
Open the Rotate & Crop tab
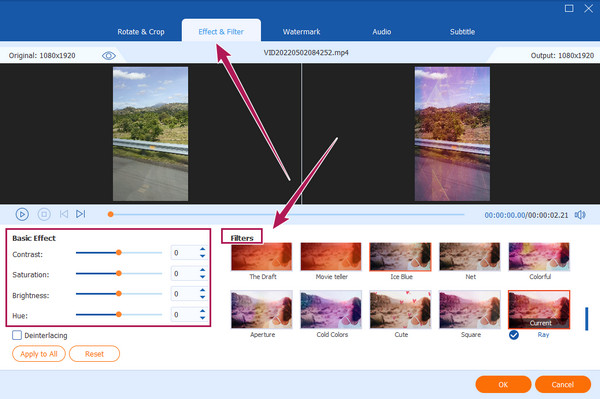[141, 32]
